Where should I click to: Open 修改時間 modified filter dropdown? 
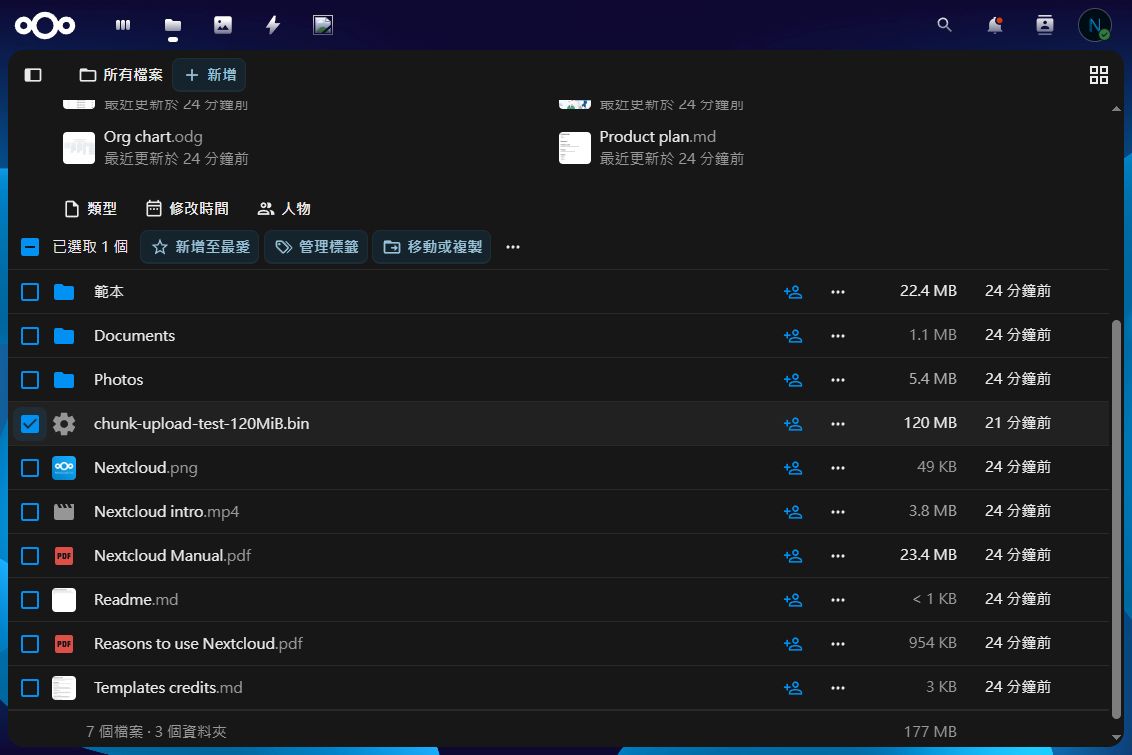point(187,209)
